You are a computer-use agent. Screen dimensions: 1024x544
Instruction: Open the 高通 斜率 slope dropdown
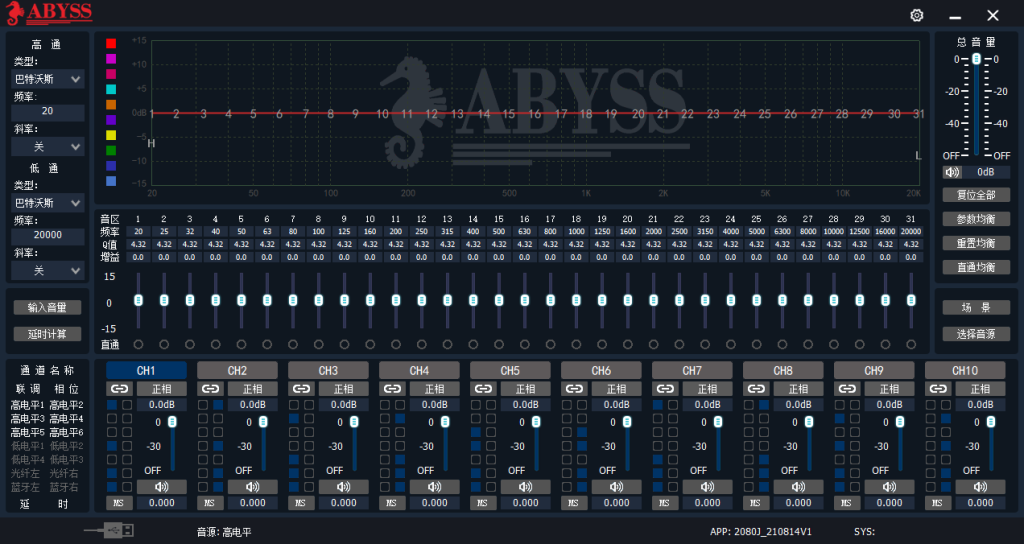tap(48, 147)
